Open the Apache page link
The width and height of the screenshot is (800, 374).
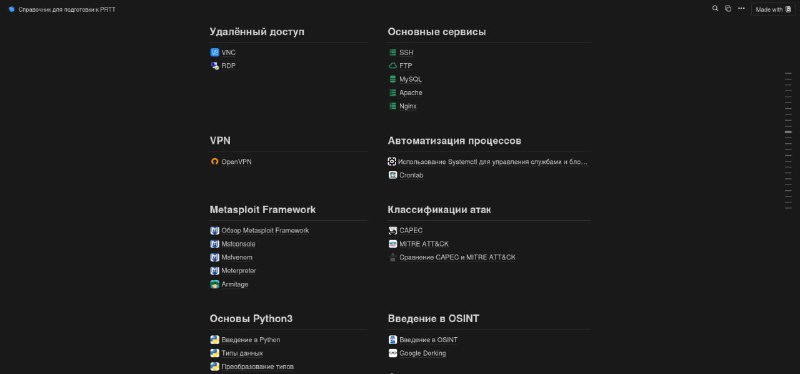[x=411, y=93]
